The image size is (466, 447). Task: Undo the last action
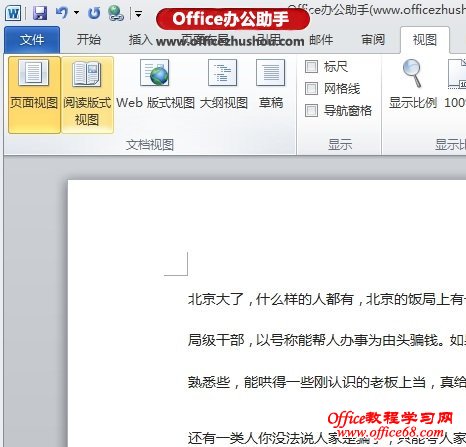pos(62,13)
